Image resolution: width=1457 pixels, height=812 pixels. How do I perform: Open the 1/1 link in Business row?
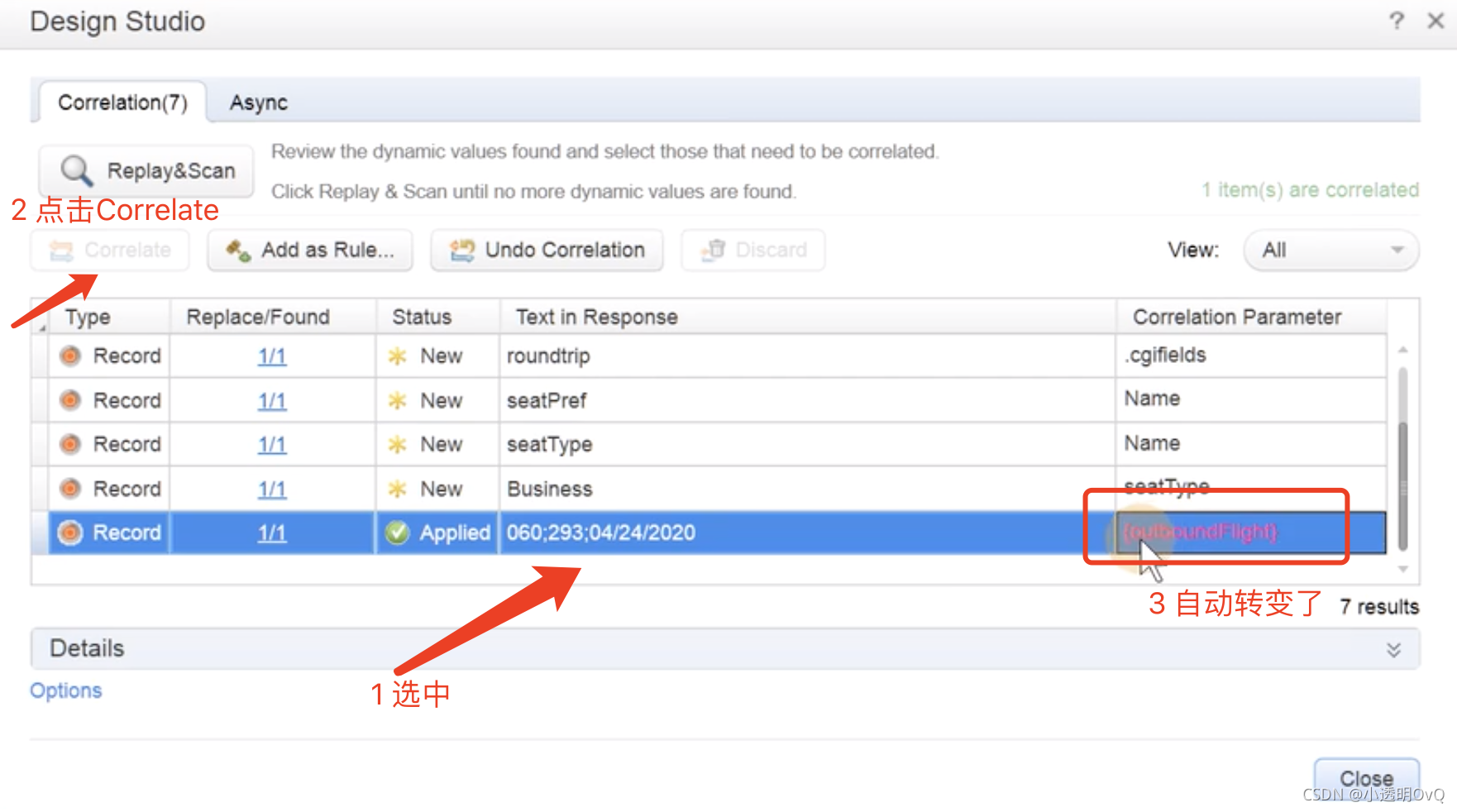272,490
